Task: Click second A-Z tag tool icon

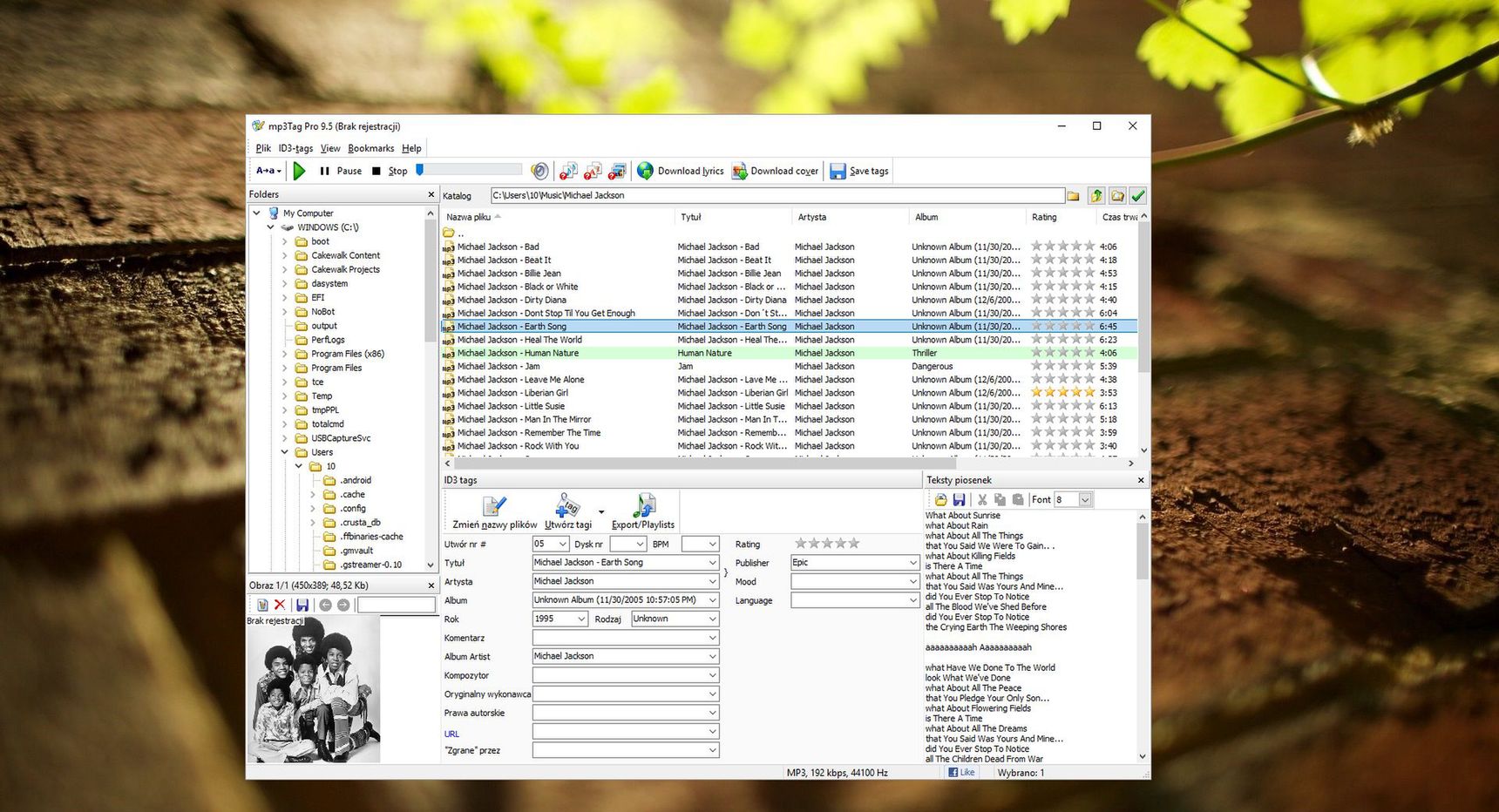Action: click(593, 171)
